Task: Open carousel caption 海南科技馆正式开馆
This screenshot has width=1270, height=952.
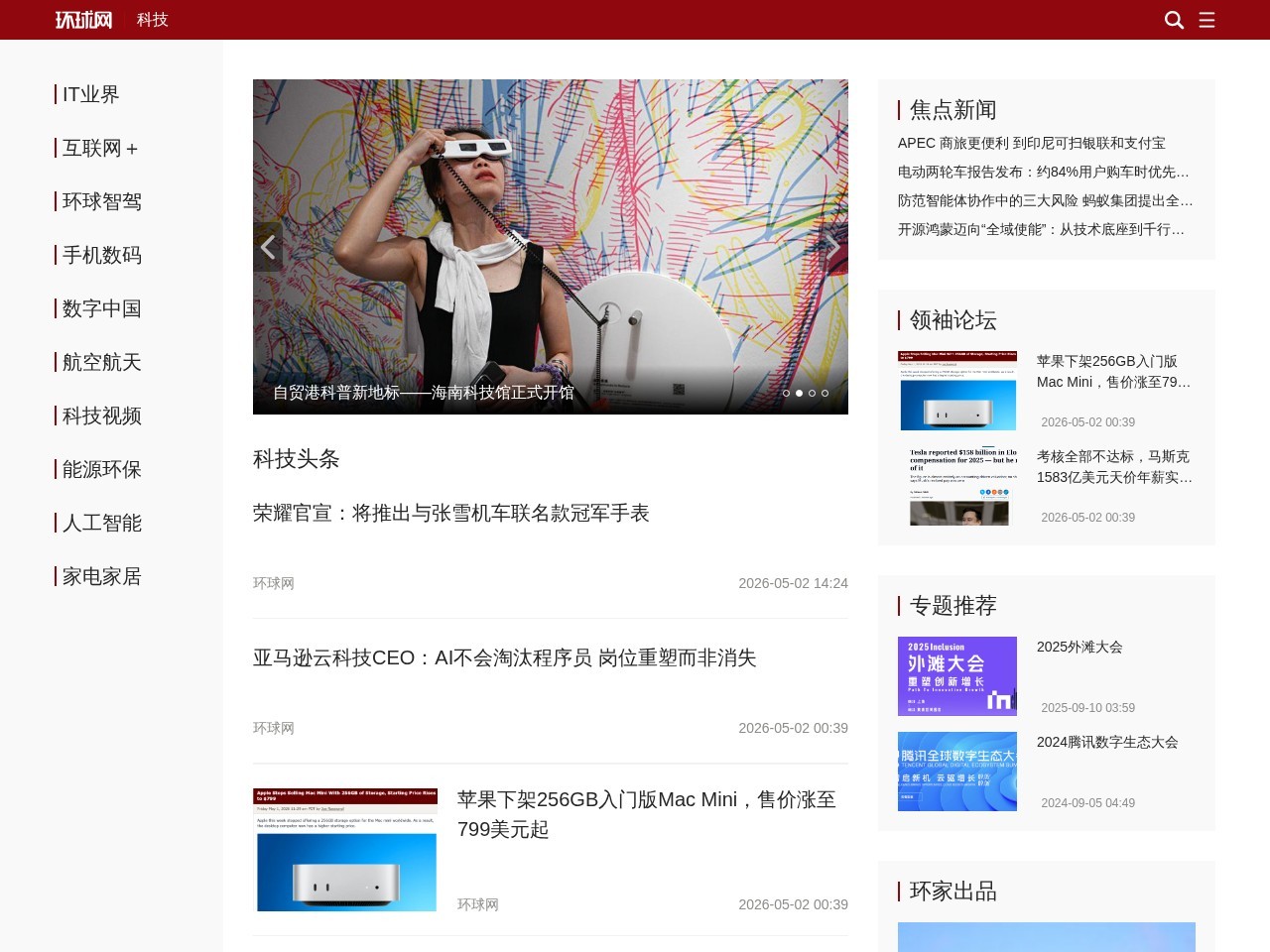Action: tap(424, 393)
